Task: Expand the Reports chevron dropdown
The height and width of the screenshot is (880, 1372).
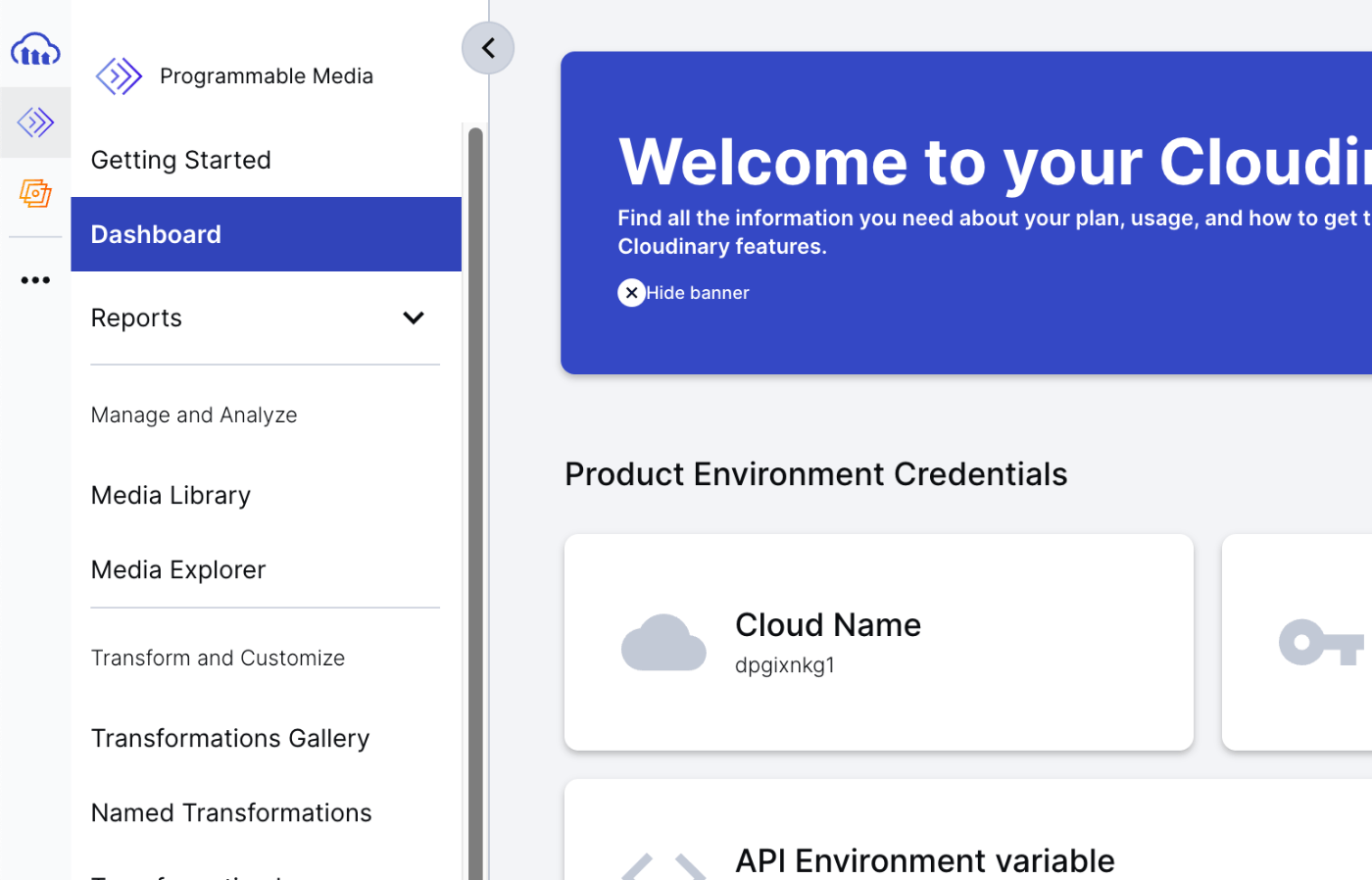Action: tap(414, 318)
